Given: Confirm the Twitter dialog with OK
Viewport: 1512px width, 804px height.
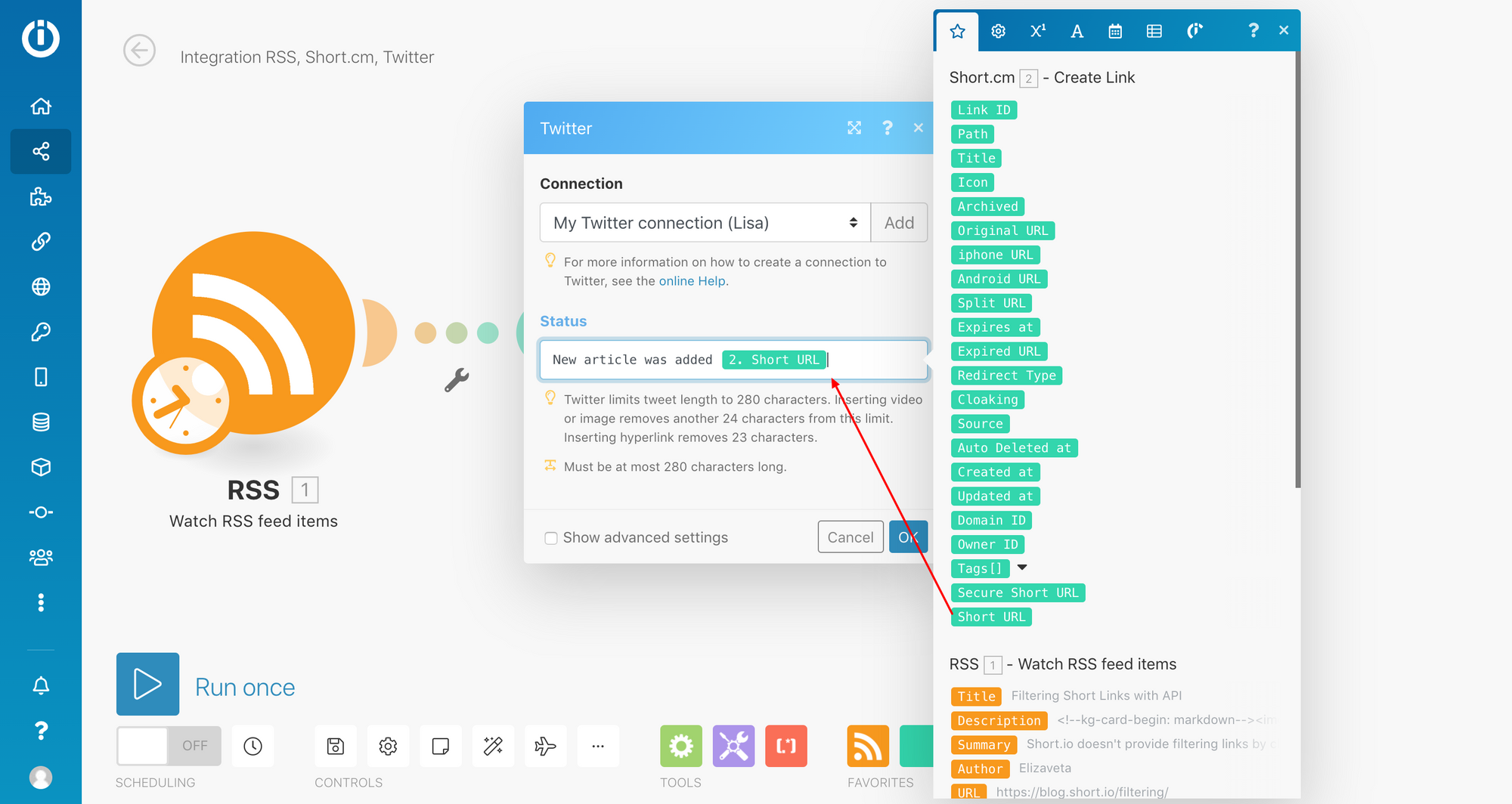Looking at the screenshot, I should click(909, 537).
